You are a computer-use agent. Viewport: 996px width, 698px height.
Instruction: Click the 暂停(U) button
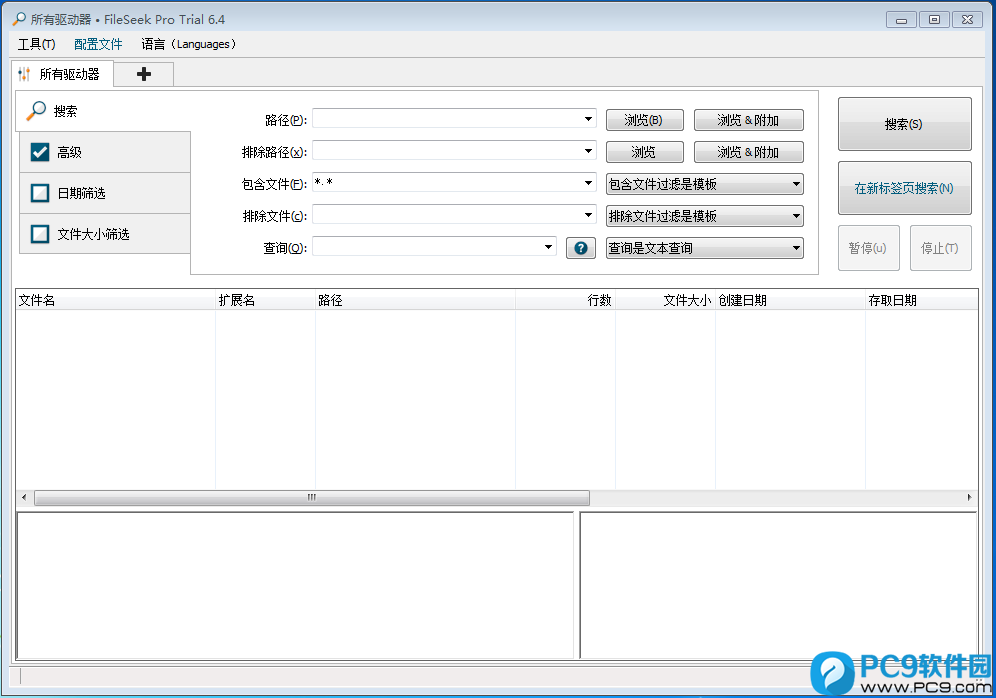point(868,248)
